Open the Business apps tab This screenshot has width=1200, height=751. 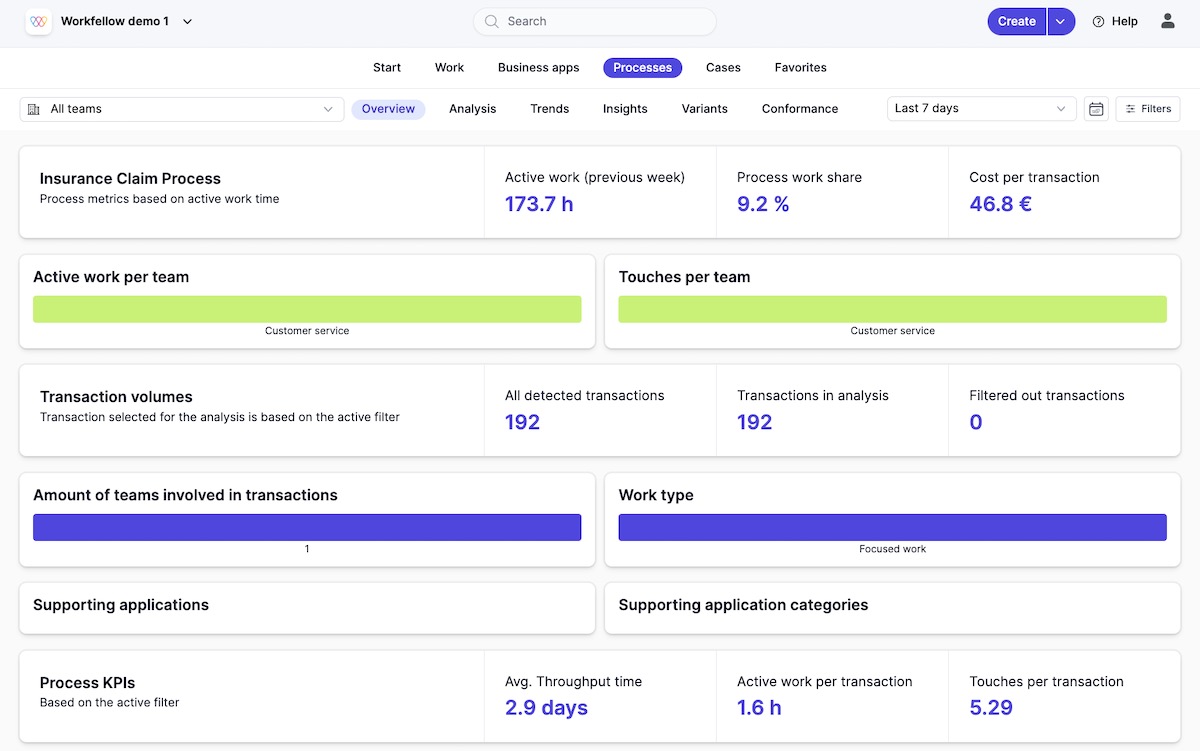538,67
